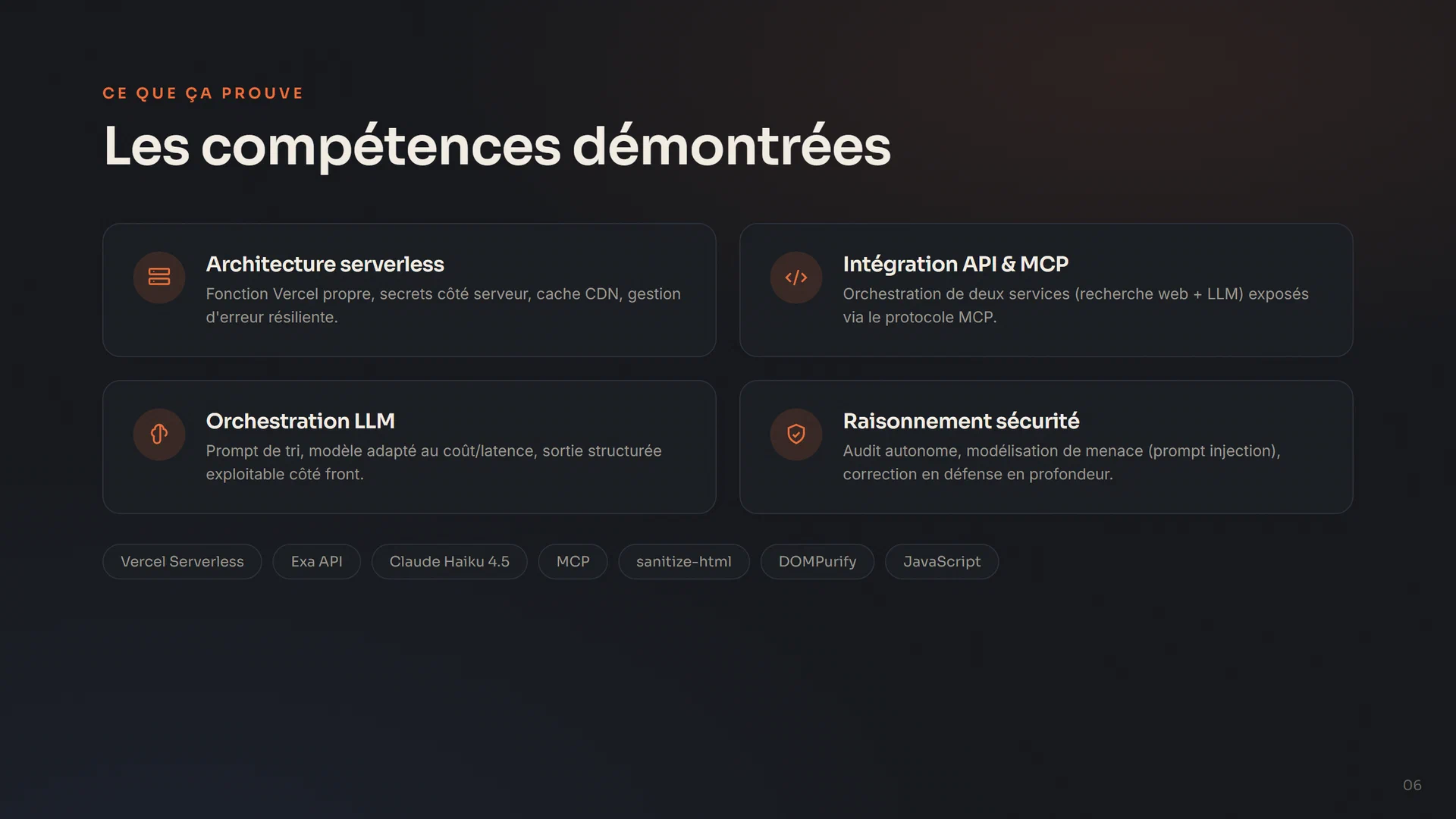Click the code brackets icon for Intégration API
This screenshot has width=1456, height=819.
[x=796, y=278]
